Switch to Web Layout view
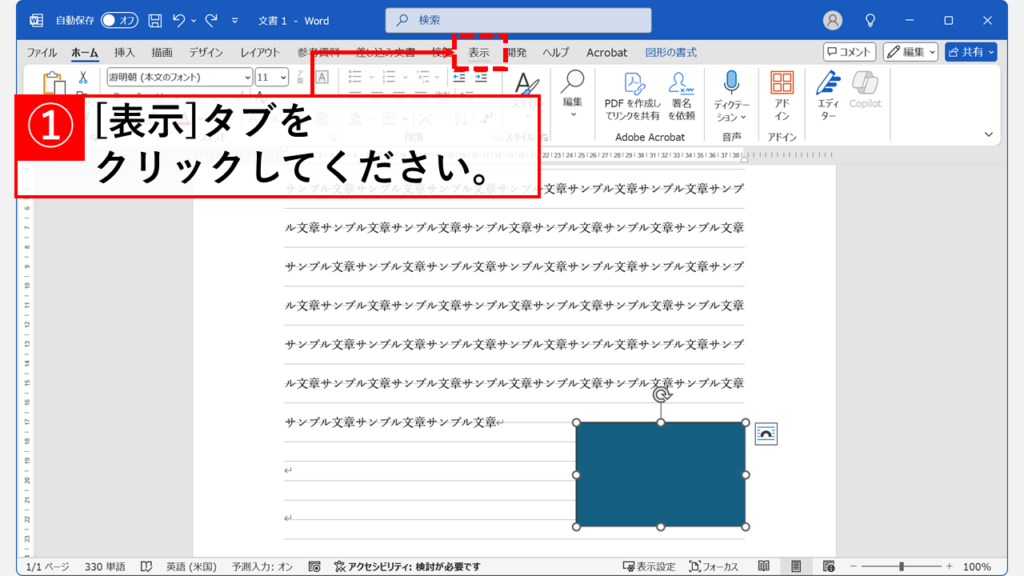 point(829,566)
